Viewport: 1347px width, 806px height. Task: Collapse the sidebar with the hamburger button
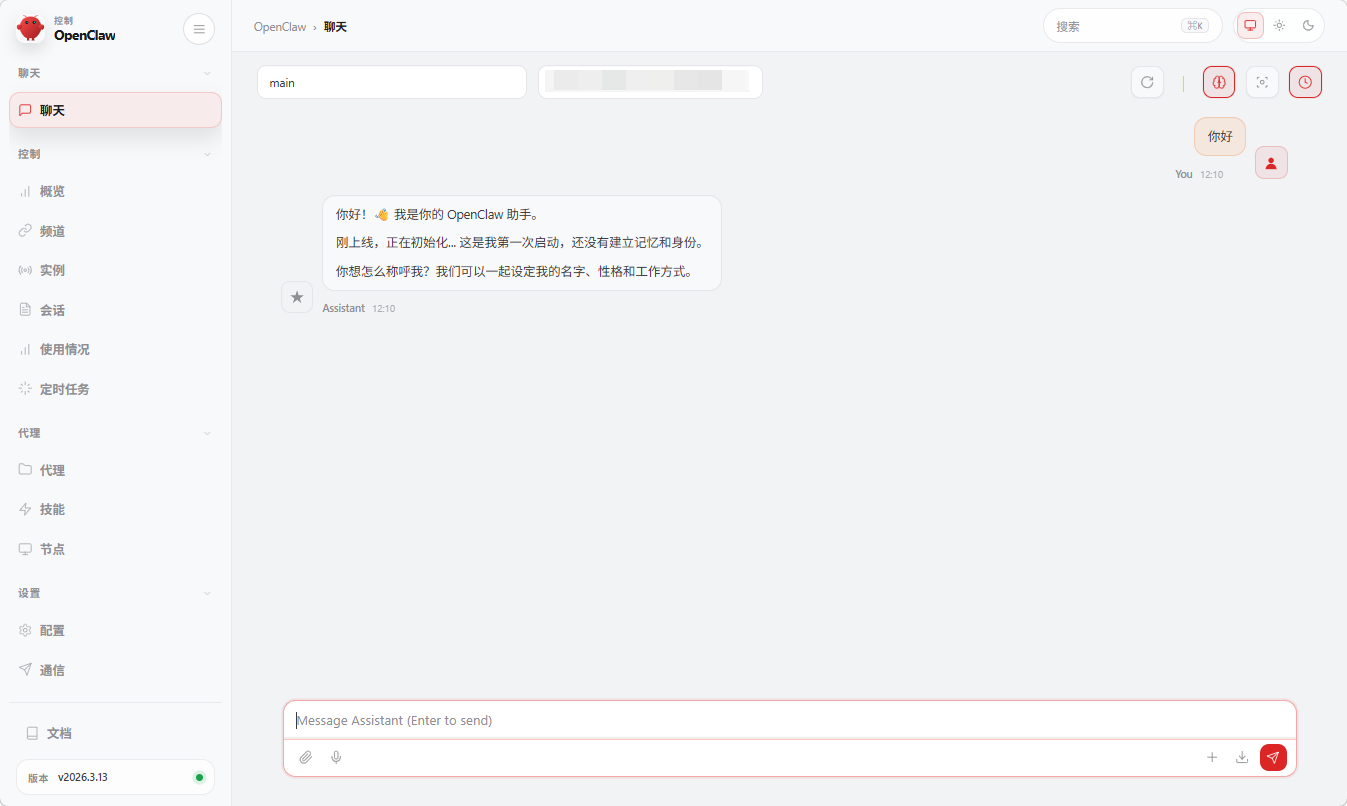pos(199,29)
